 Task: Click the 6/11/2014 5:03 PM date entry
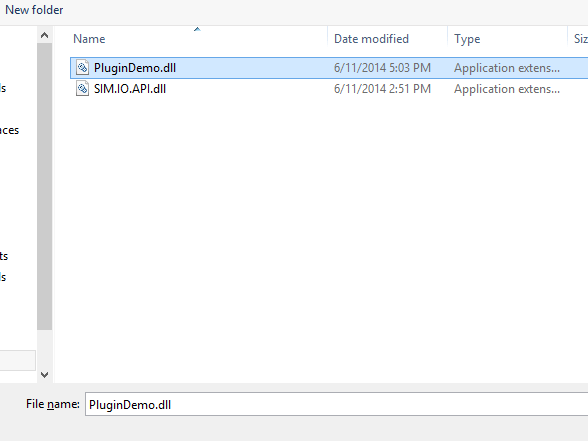[x=382, y=68]
